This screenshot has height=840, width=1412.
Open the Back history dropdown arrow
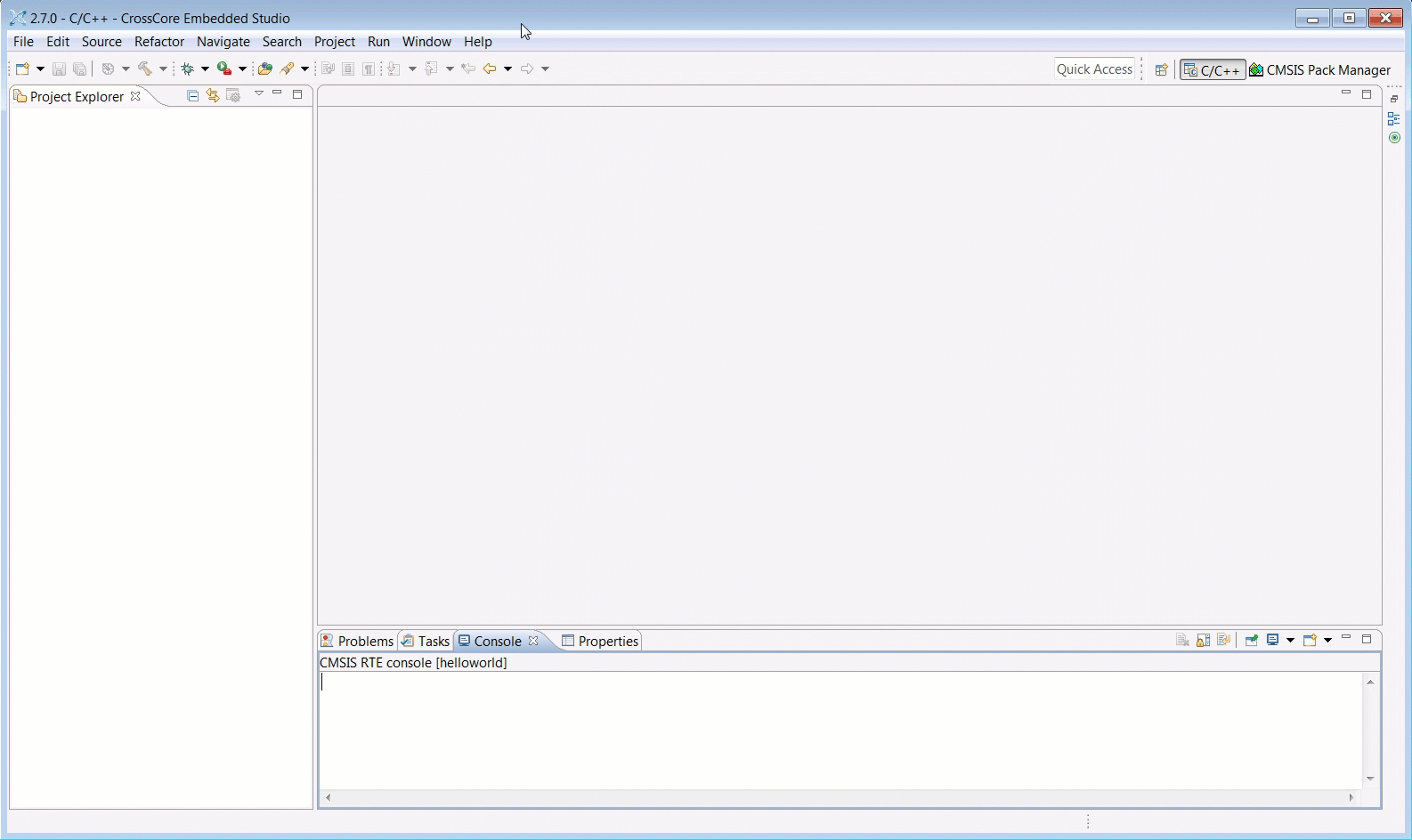pyautogui.click(x=507, y=69)
